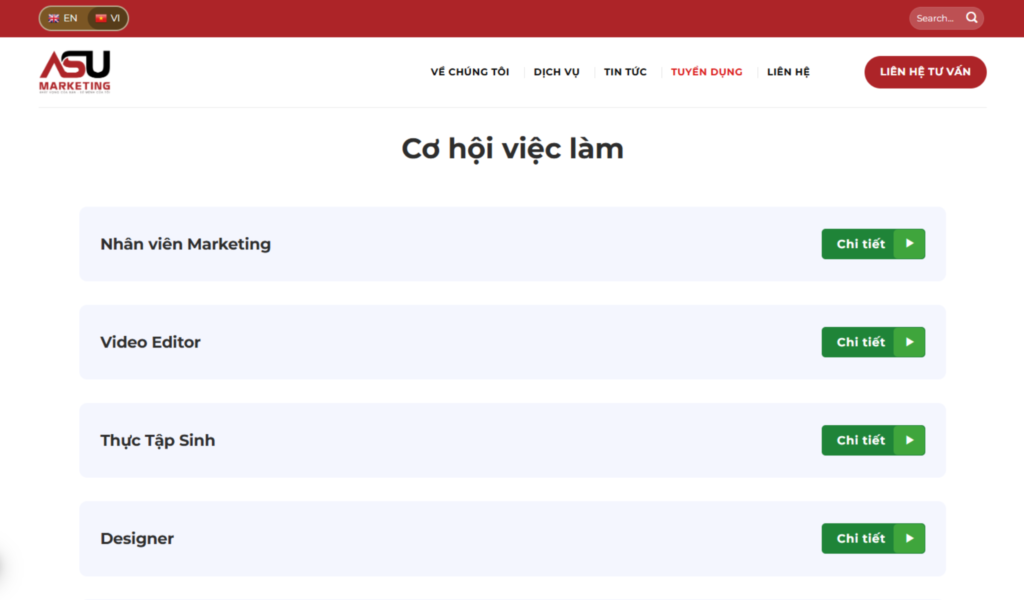Click the play arrow on Designer row

909,538
